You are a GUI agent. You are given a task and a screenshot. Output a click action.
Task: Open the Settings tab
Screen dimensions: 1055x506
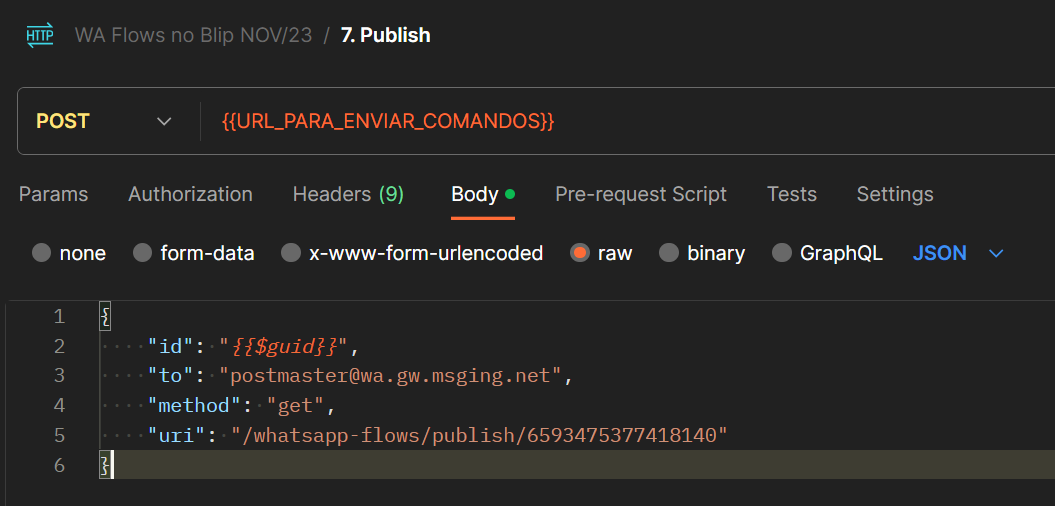pos(895,194)
